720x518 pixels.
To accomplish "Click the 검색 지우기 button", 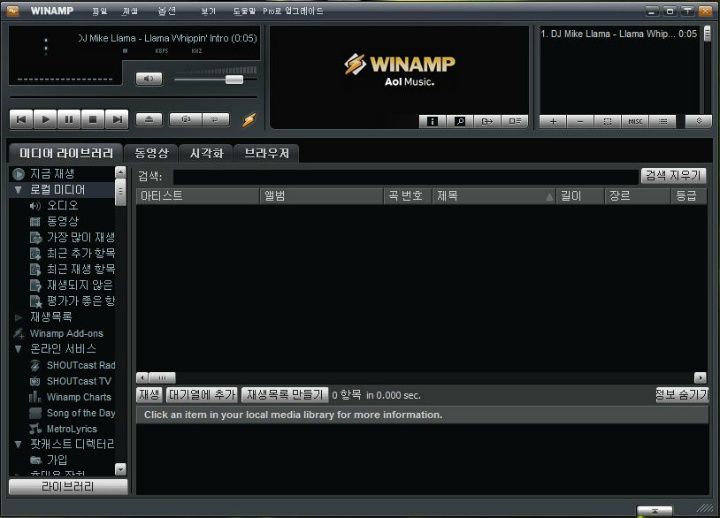I will coord(673,175).
